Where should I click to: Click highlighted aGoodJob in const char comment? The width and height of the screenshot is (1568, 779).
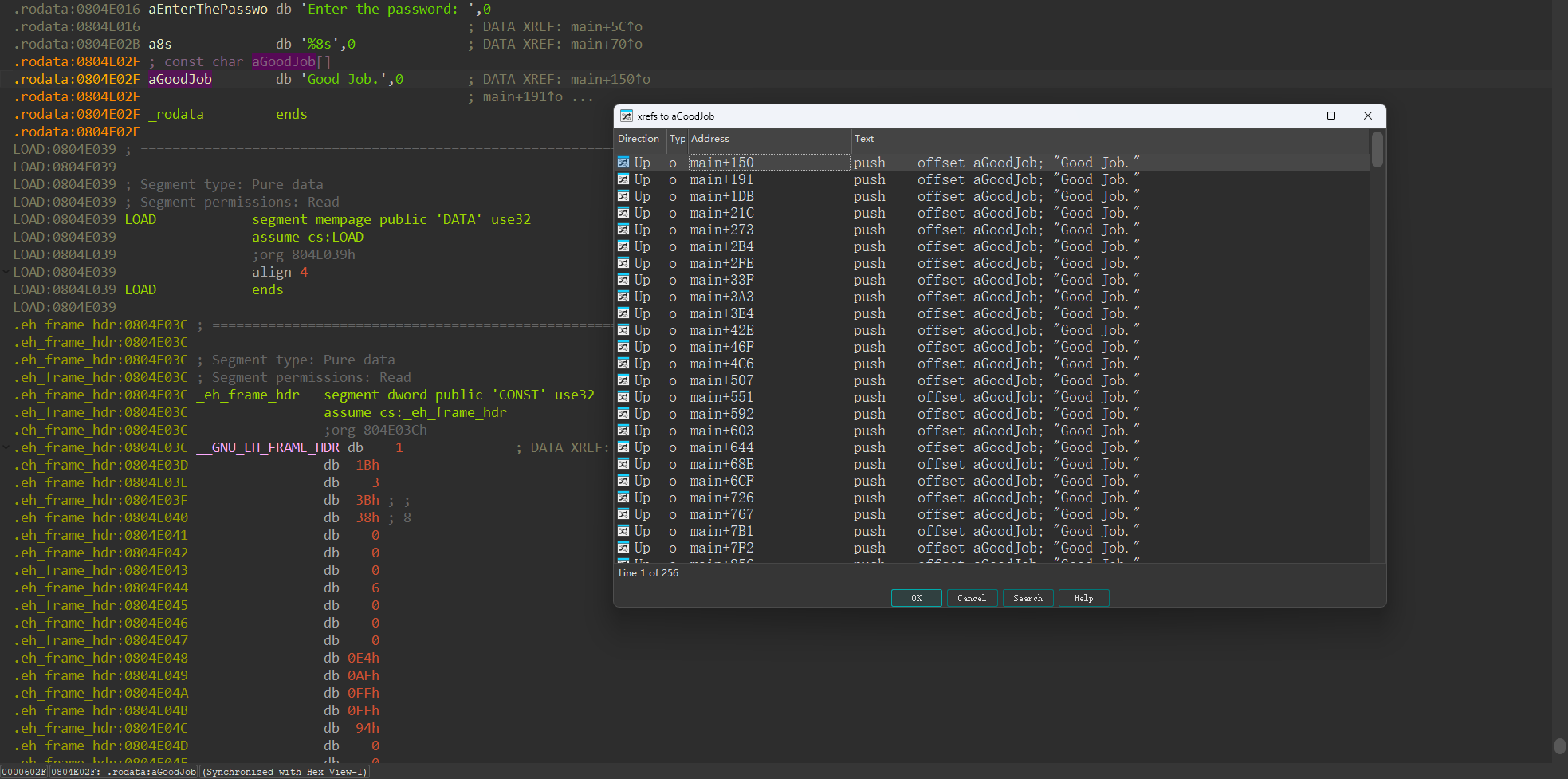tap(284, 62)
